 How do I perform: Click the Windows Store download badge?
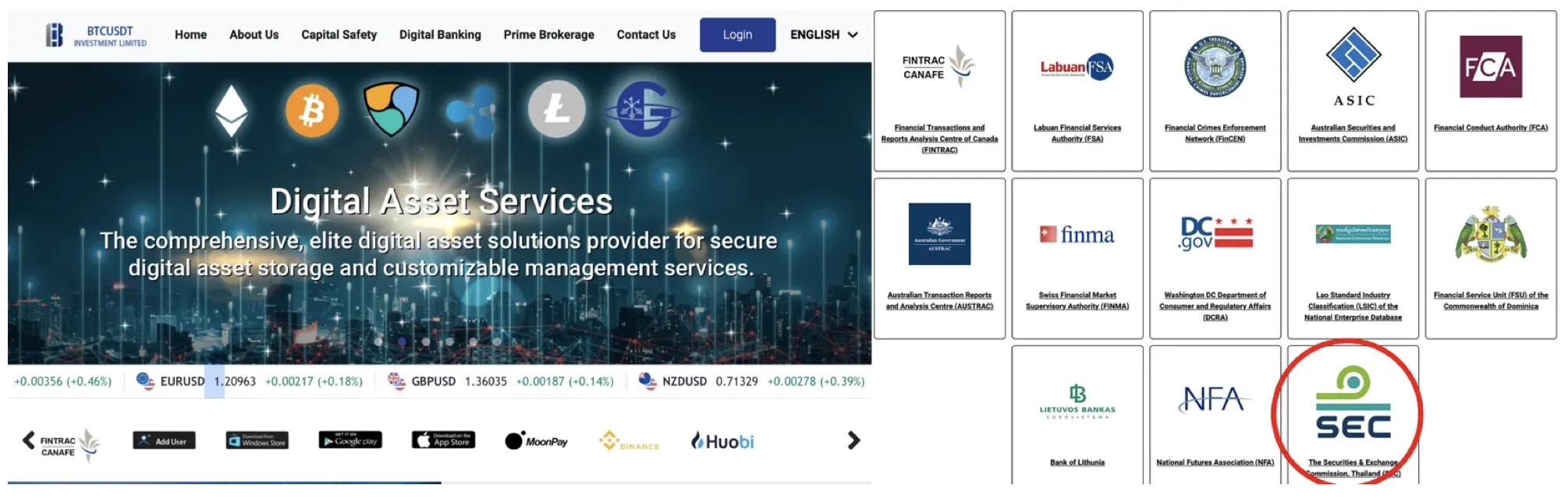(x=257, y=441)
